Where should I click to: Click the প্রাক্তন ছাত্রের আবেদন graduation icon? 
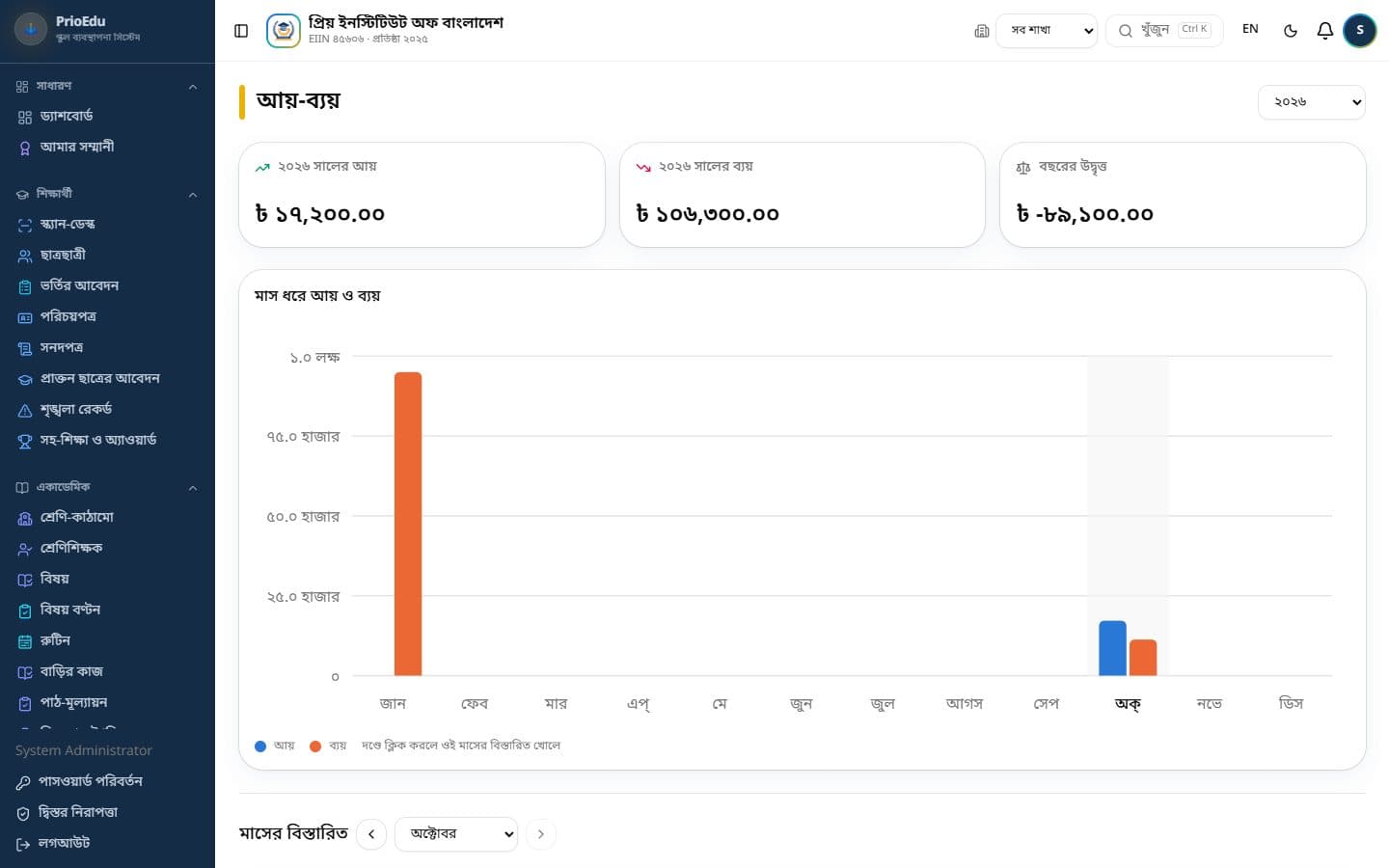[25, 379]
